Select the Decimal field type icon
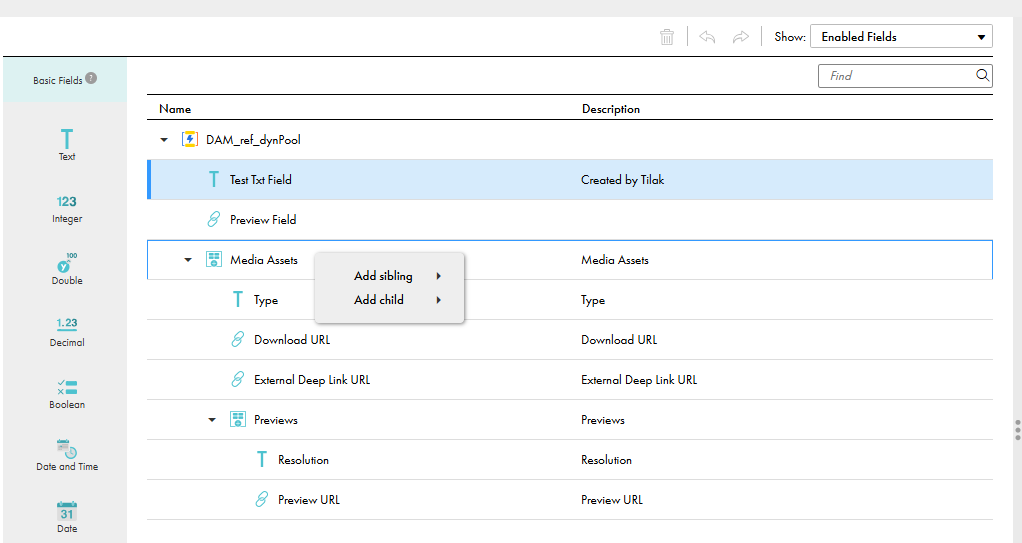The image size is (1022, 543). 66,323
